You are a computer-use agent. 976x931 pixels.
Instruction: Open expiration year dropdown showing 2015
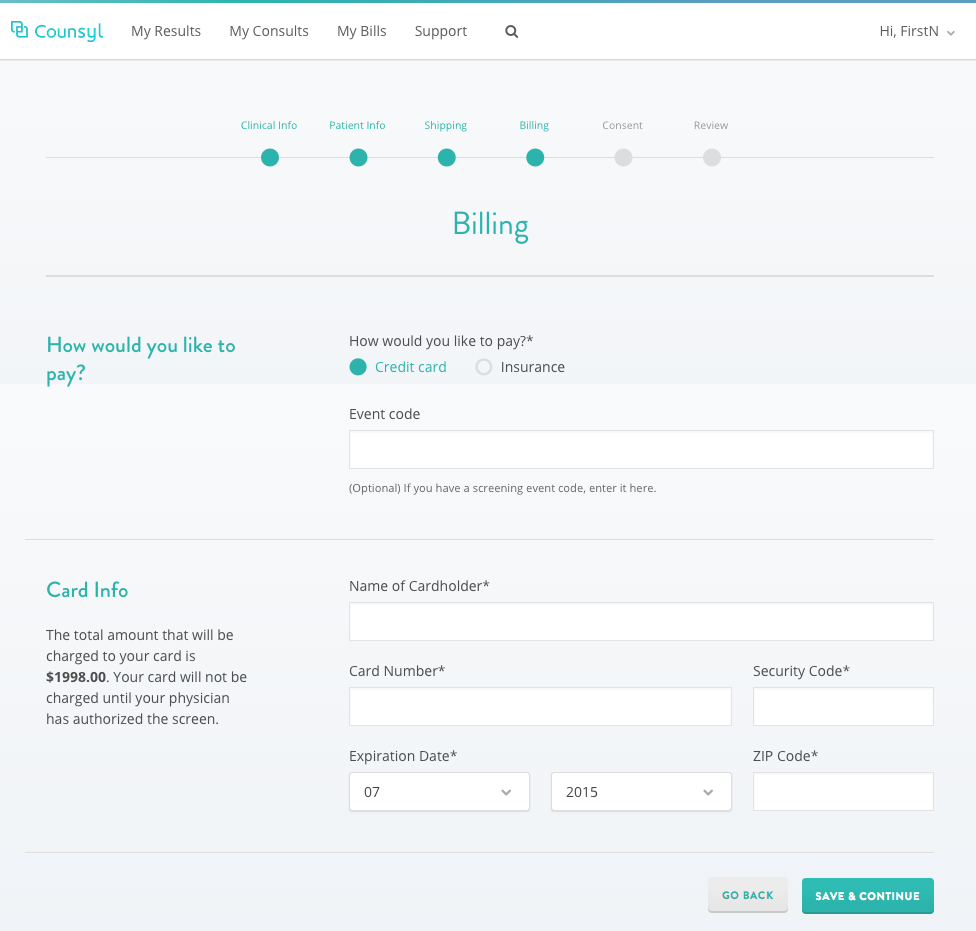[641, 792]
